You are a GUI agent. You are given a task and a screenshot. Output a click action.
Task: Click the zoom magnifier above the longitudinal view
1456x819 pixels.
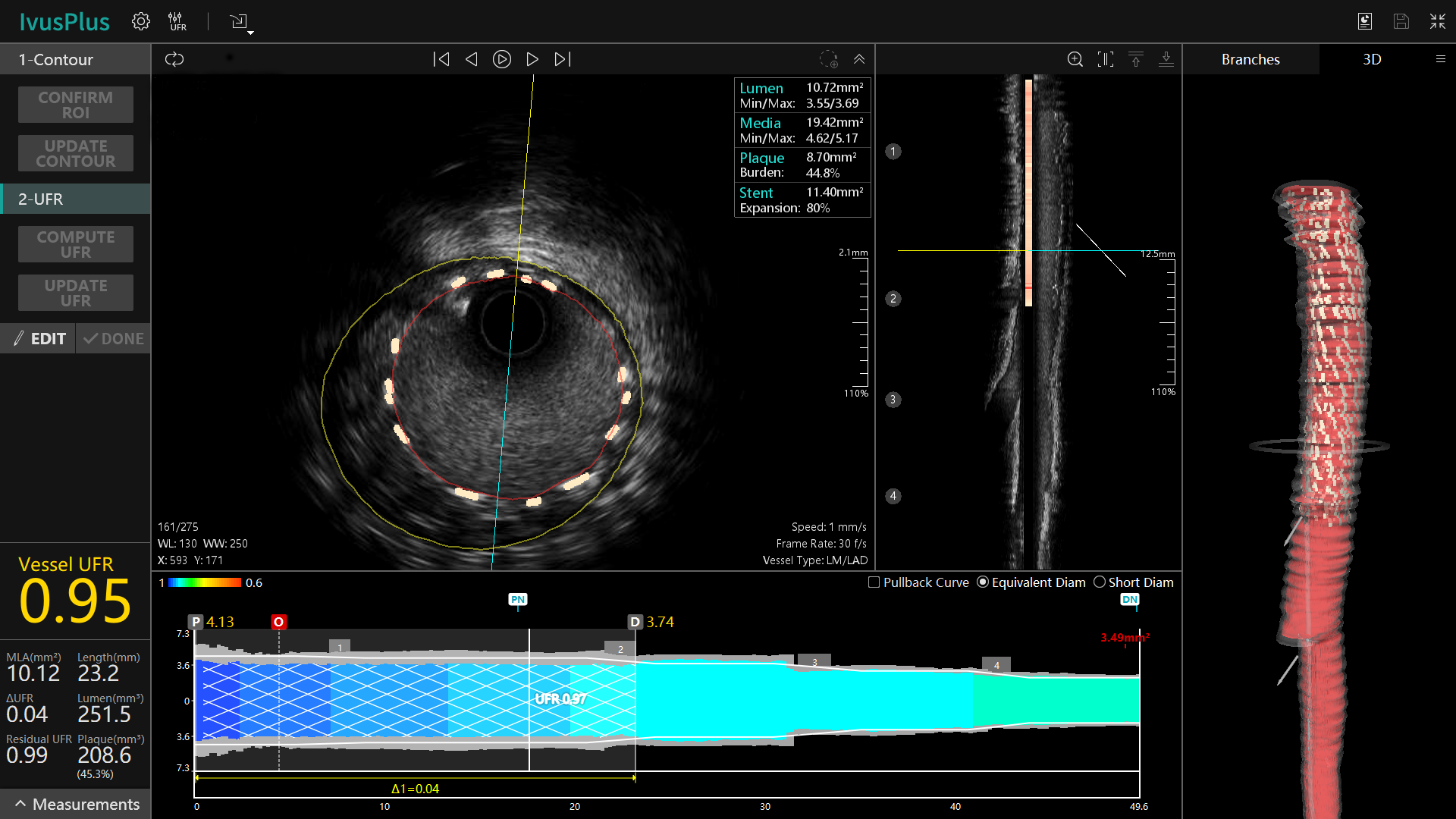point(1075,58)
